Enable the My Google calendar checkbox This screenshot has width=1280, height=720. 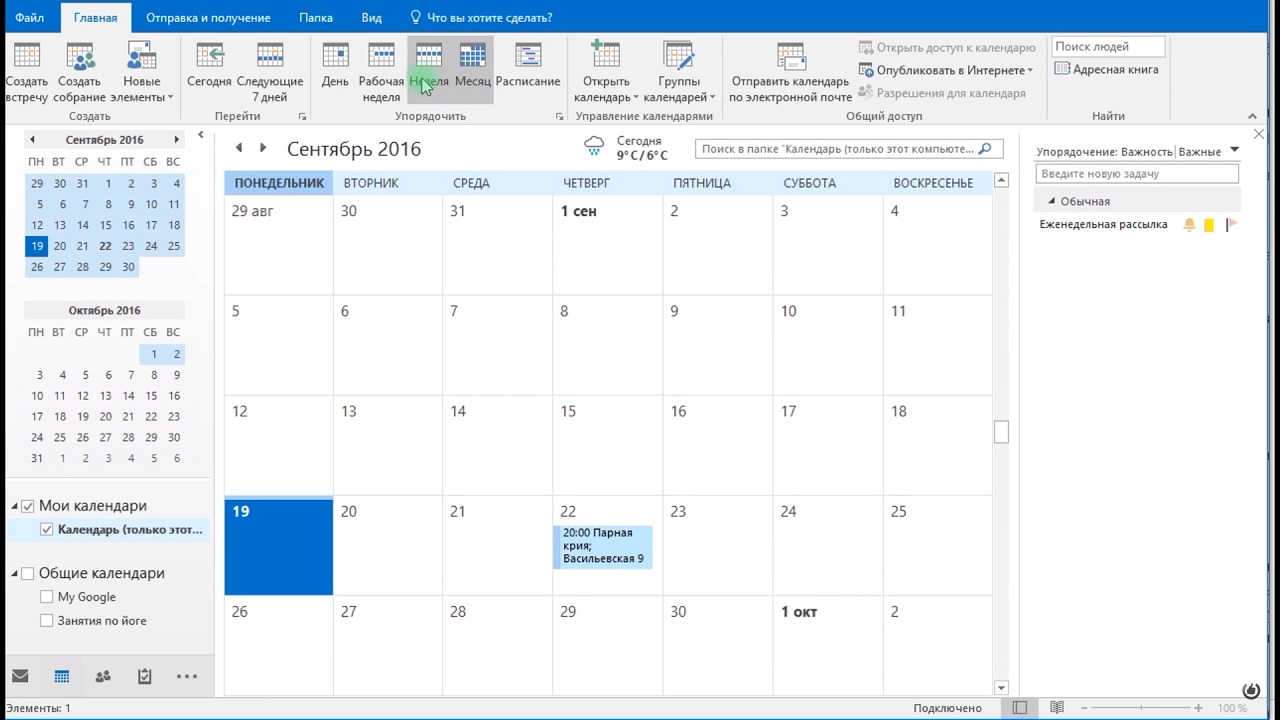pos(47,597)
